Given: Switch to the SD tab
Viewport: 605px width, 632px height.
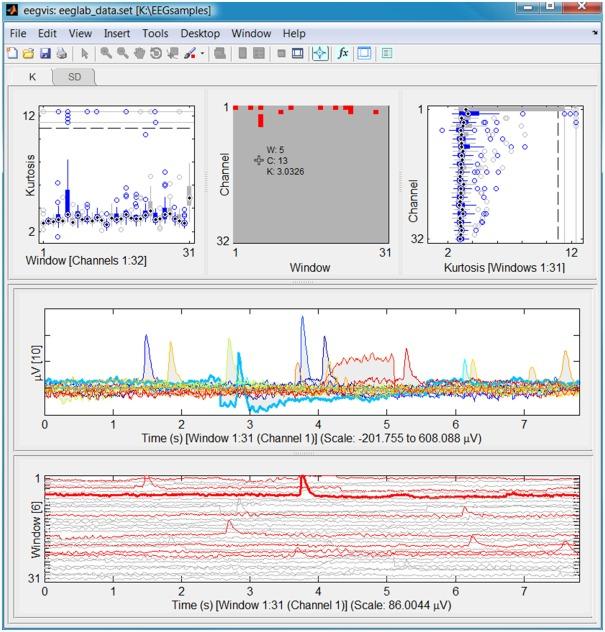Looking at the screenshot, I should click(74, 77).
